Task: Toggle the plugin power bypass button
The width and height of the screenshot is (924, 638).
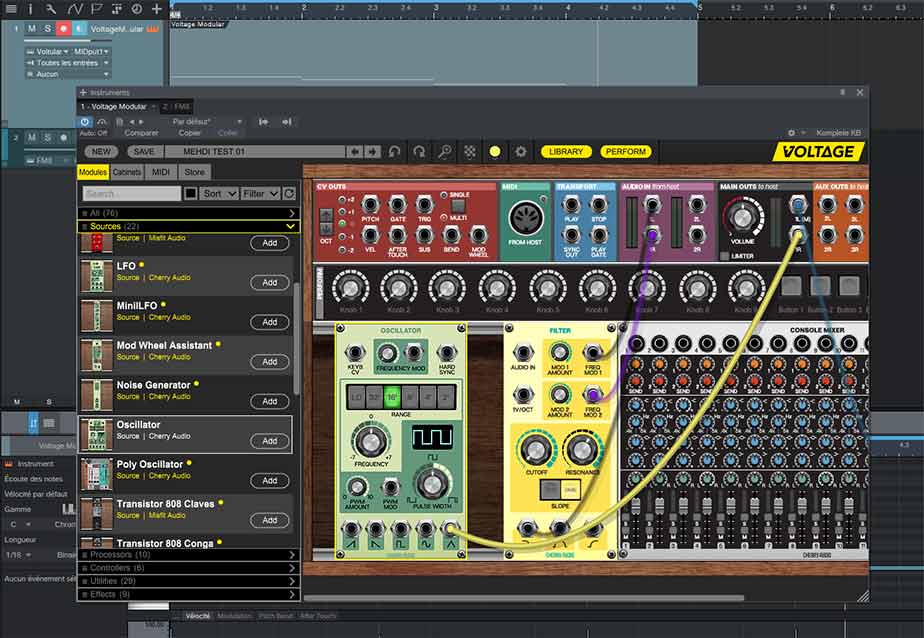Action: (x=85, y=121)
